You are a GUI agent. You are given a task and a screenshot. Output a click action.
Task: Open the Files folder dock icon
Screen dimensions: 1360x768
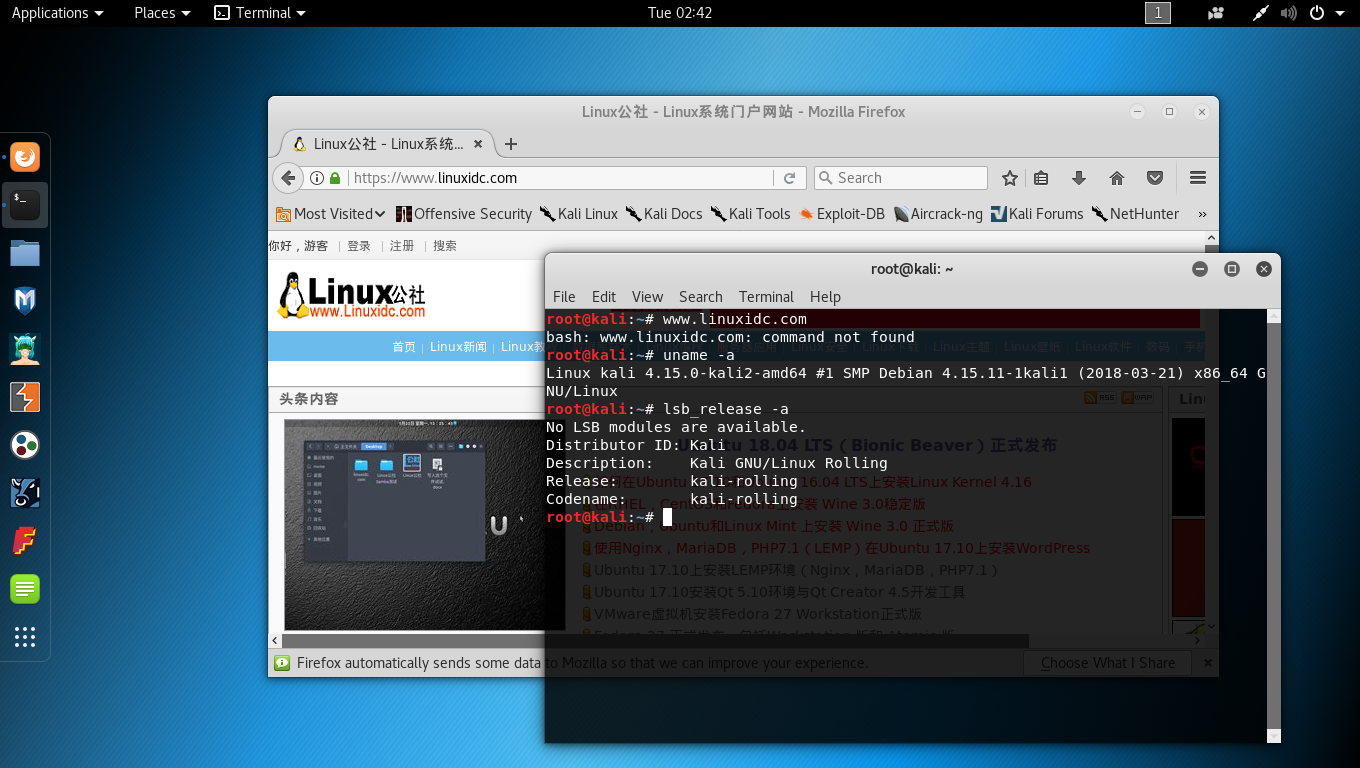click(25, 253)
